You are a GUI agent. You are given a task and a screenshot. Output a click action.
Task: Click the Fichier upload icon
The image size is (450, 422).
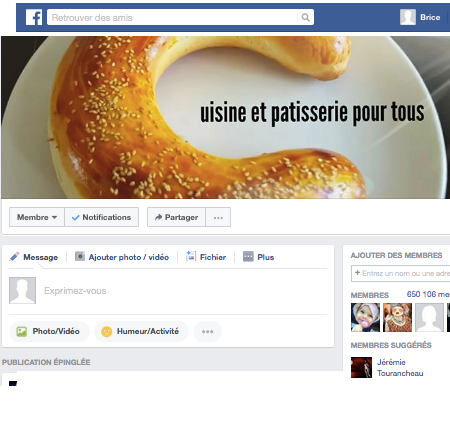[x=191, y=256]
